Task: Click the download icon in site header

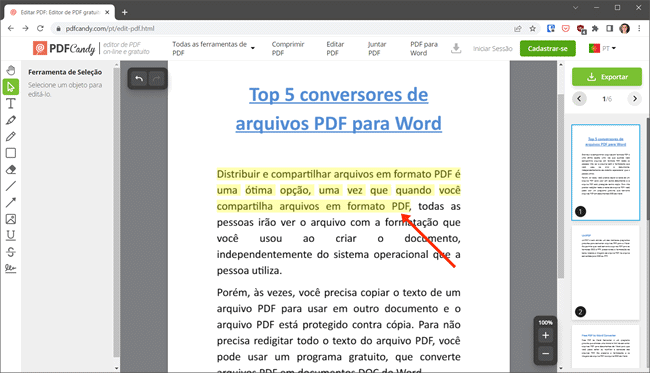Action: coord(456,48)
